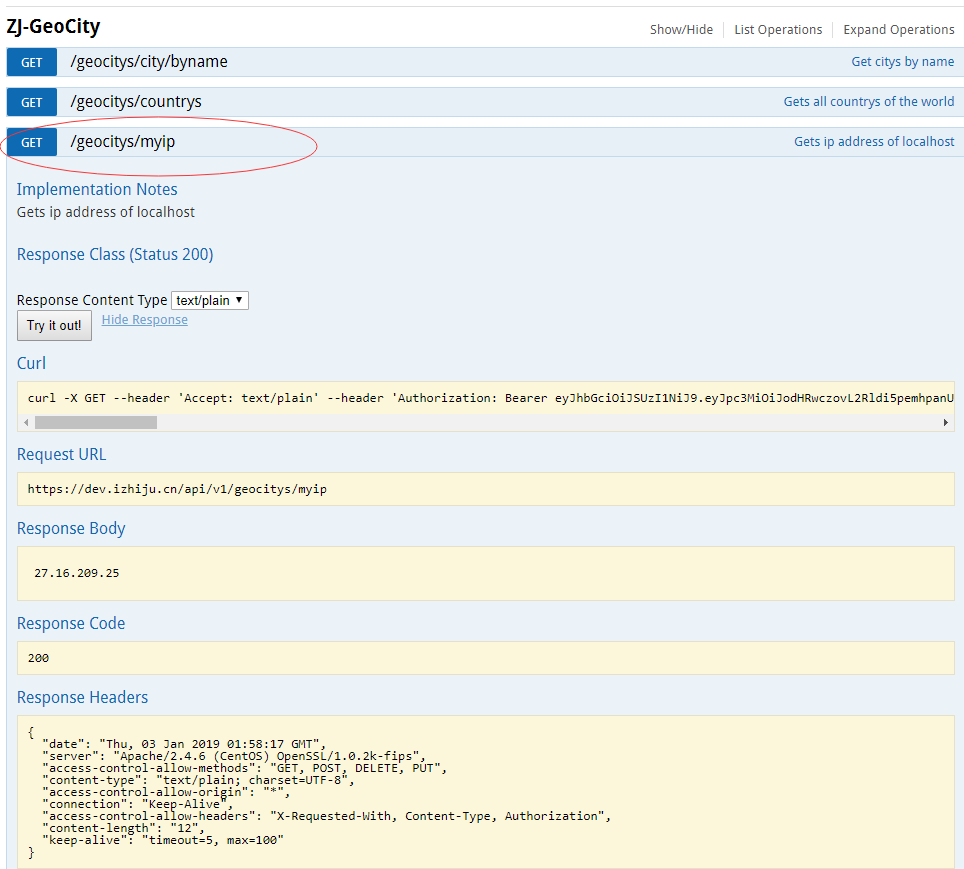Expand the /geocitys/city/byname operation
The height and width of the screenshot is (869, 964).
click(149, 62)
